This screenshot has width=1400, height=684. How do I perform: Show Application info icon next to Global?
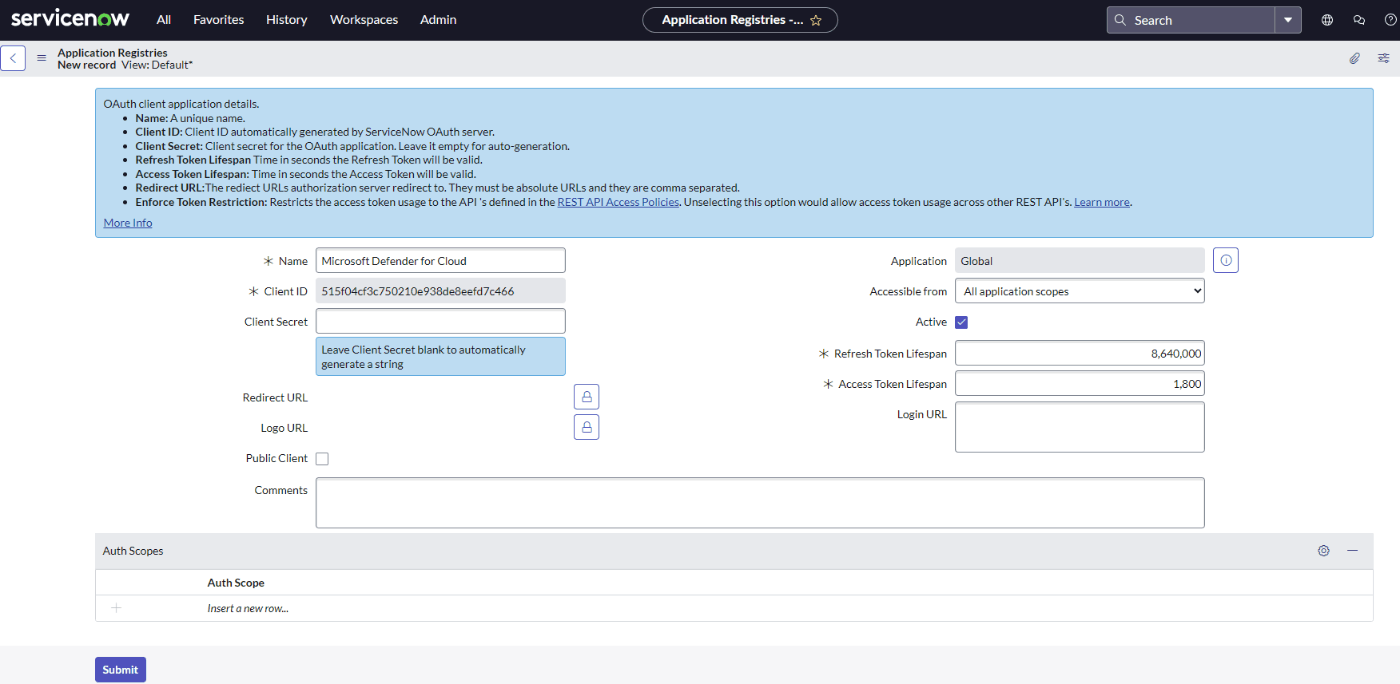1226,261
